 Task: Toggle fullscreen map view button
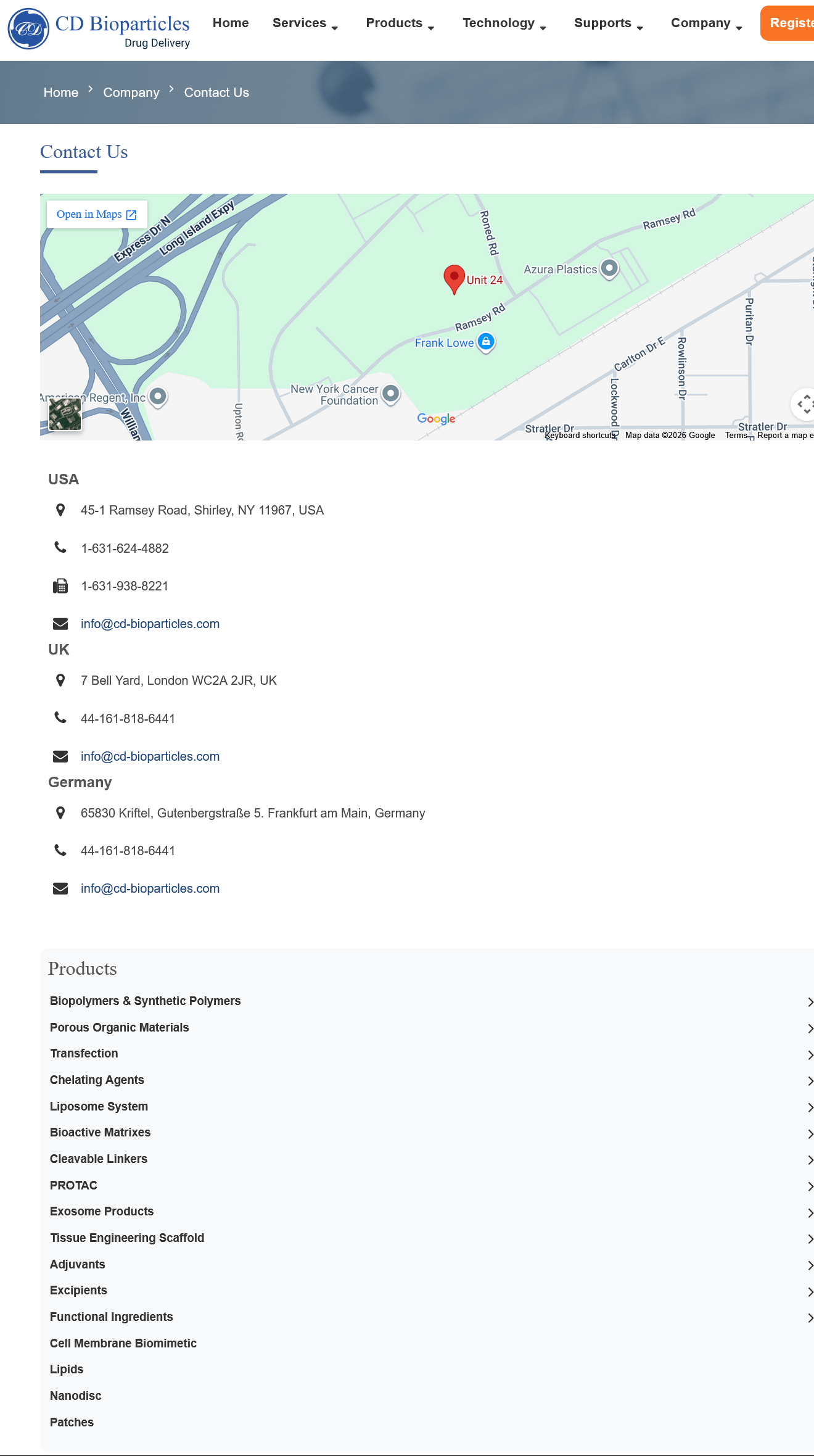(x=804, y=405)
